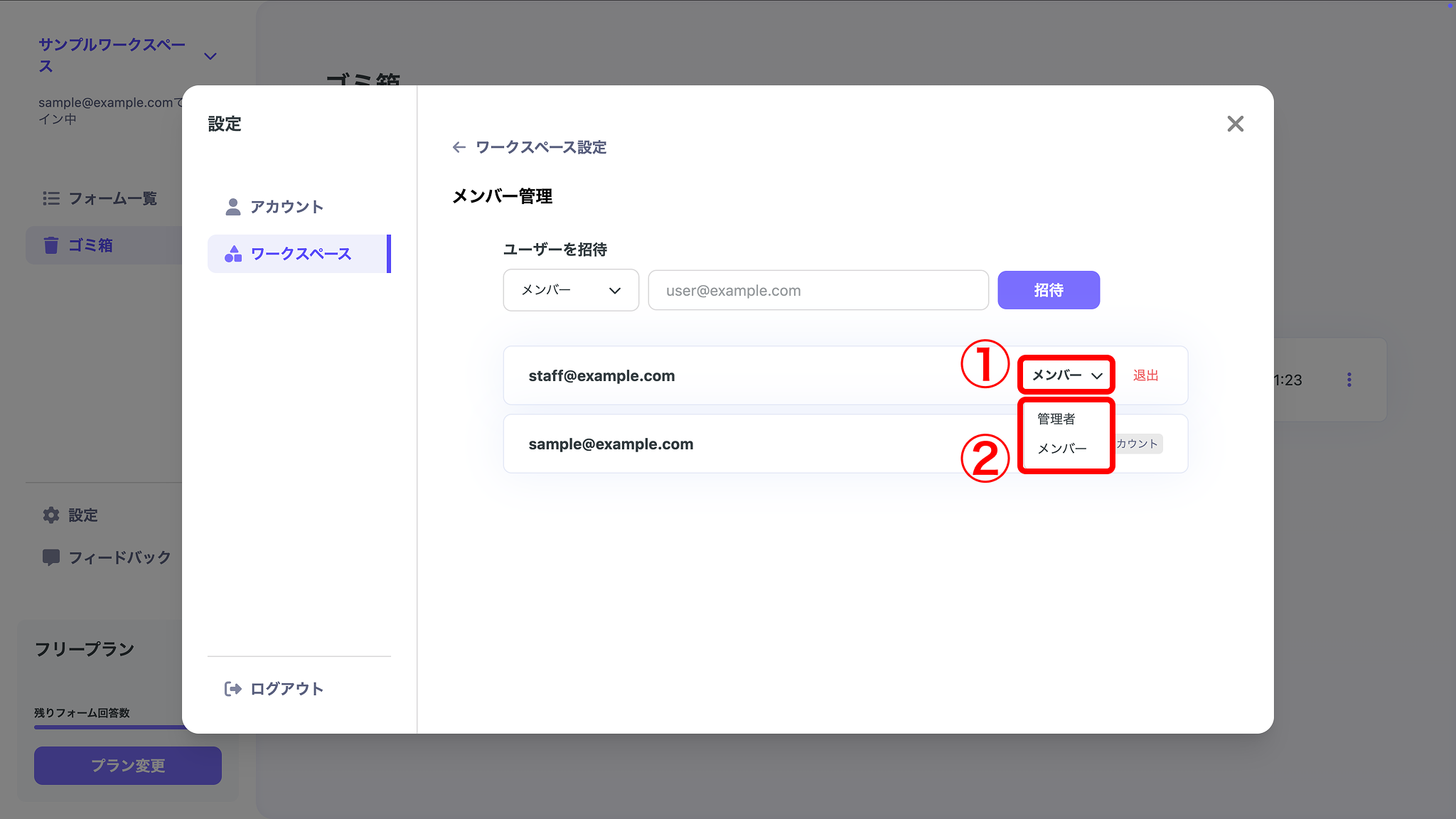Click the back arrow beside ワークスペース設定
Screen dimensions: 1456x819
(459, 147)
